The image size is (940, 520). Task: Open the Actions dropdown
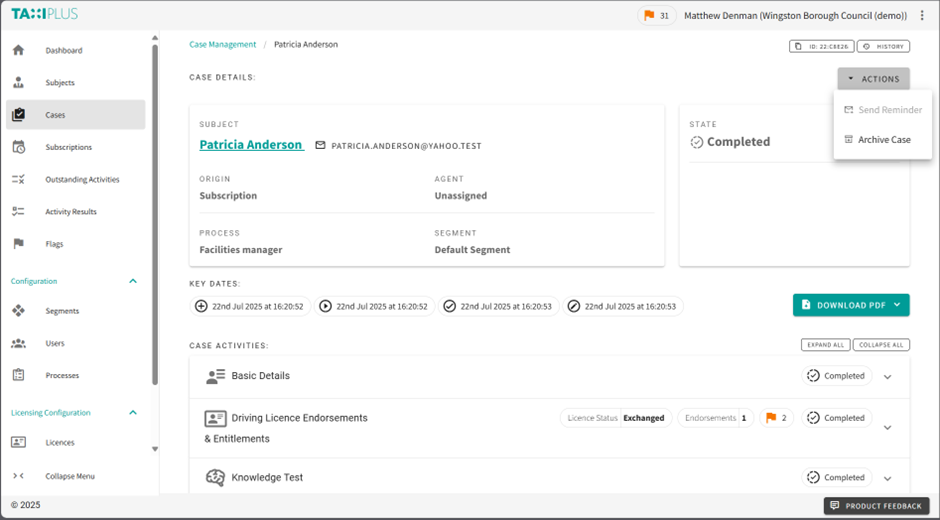tap(873, 79)
